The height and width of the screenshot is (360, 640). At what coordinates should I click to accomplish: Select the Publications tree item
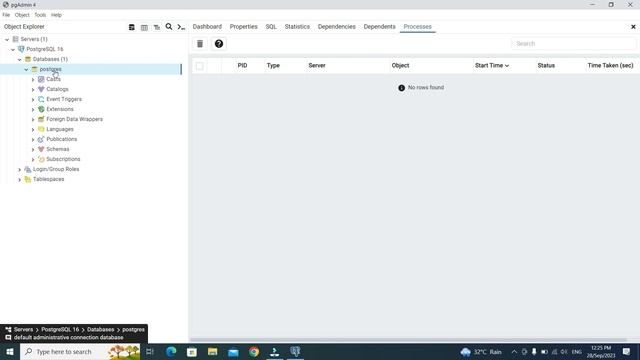[62, 139]
